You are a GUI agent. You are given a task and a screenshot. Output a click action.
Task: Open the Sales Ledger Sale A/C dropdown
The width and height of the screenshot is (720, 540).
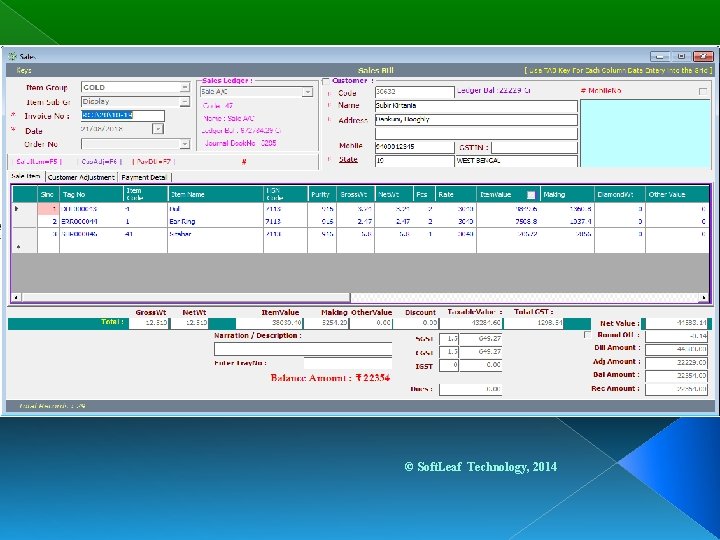click(x=307, y=92)
